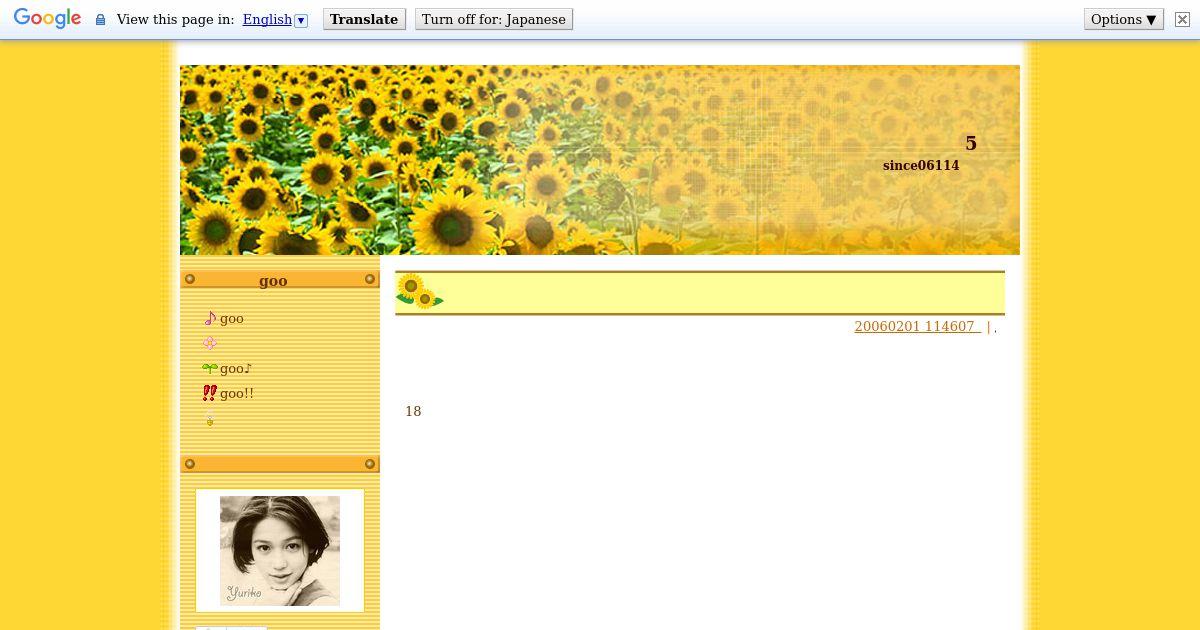1200x630 pixels.
Task: Open the goo♪ sidebar link
Action: (236, 368)
